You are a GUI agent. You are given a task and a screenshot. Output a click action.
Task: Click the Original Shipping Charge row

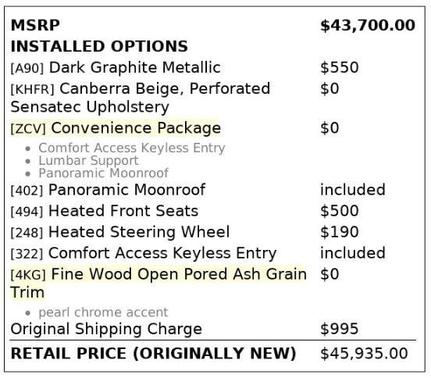click(x=213, y=329)
